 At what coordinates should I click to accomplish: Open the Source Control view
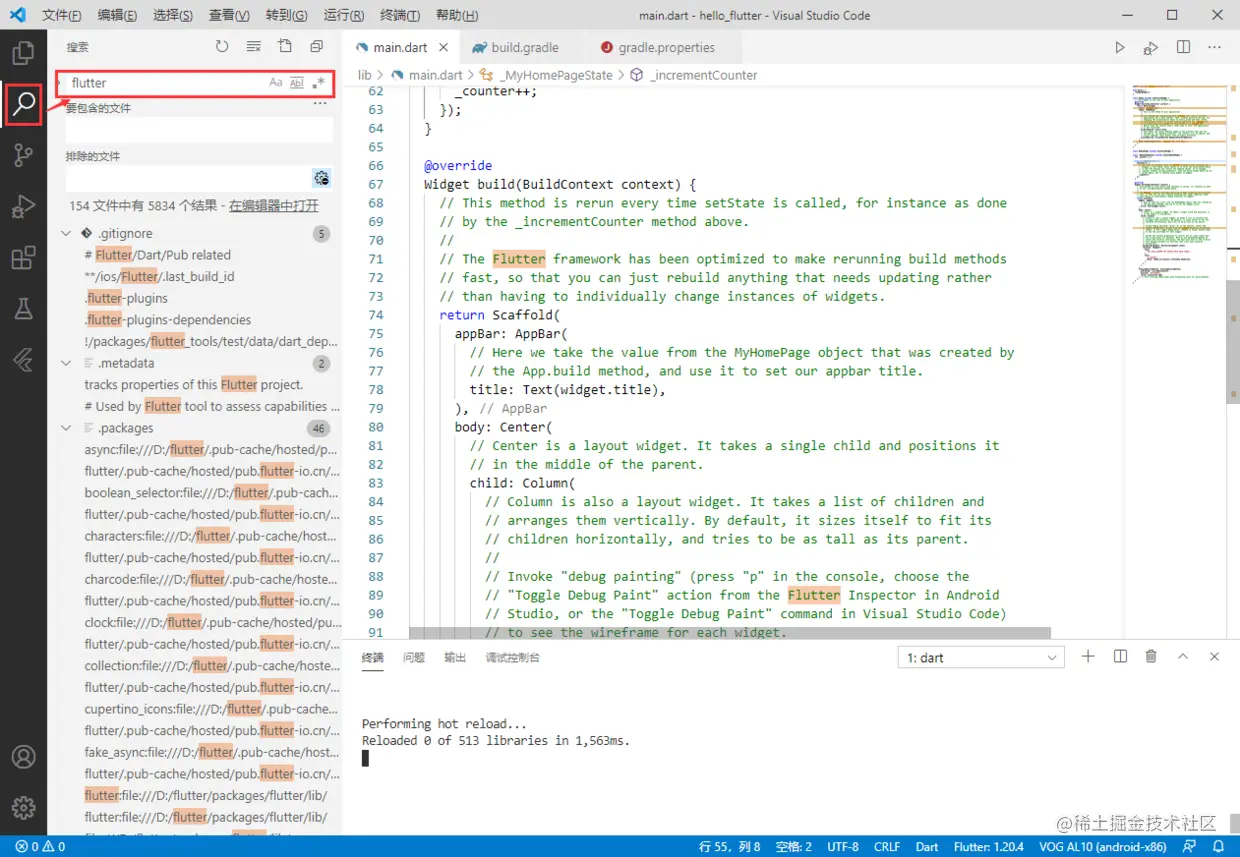pyautogui.click(x=23, y=155)
